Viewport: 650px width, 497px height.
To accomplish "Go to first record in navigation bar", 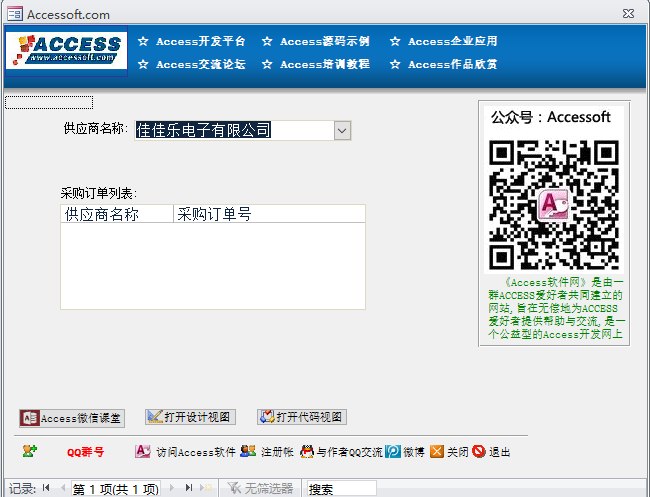I will pos(46,488).
